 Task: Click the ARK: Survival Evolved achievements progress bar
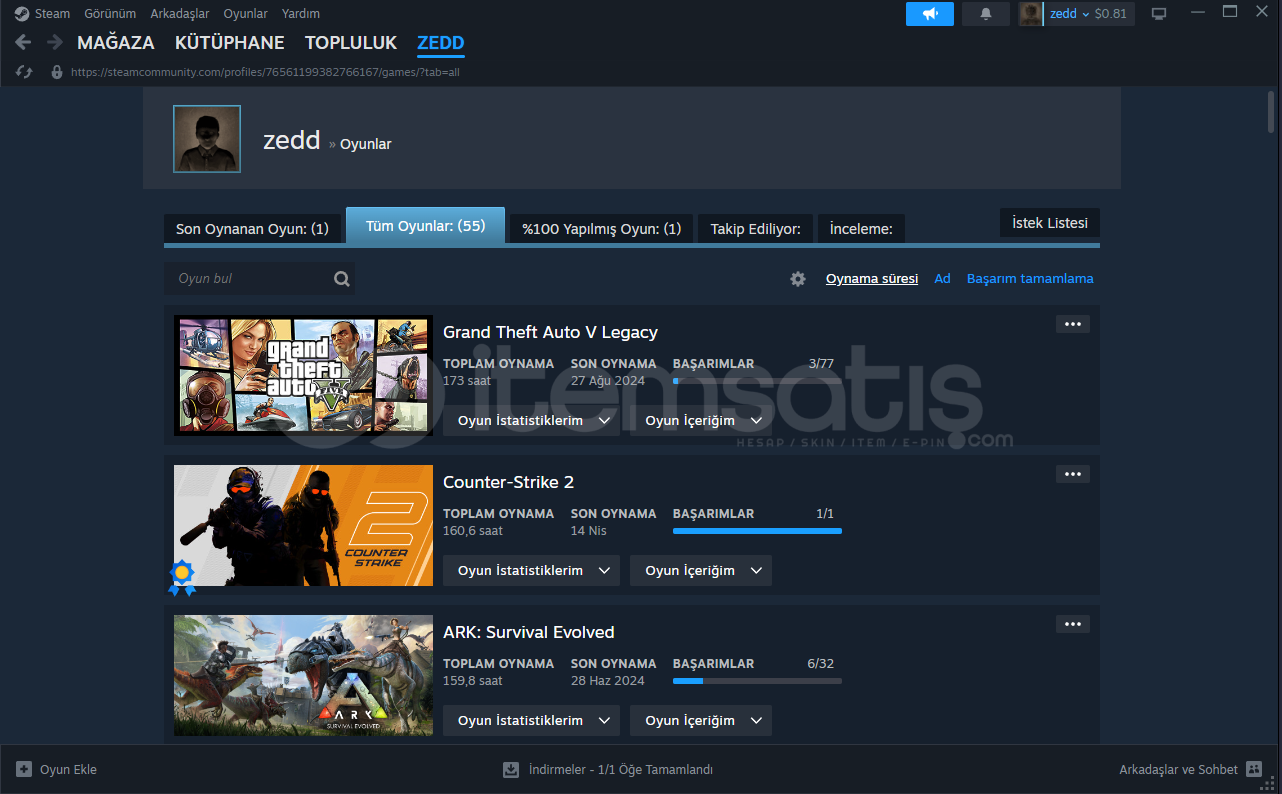pyautogui.click(x=757, y=681)
